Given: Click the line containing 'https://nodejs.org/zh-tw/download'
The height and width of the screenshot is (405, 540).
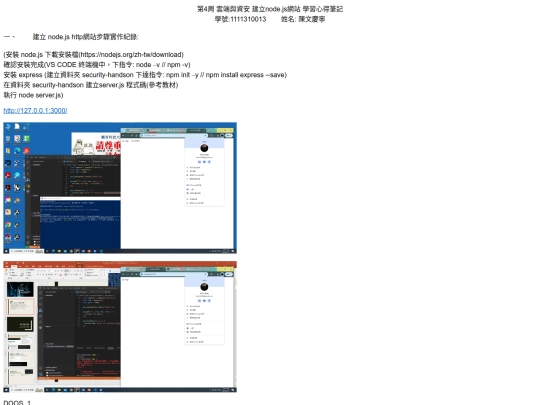Looking at the screenshot, I should pyautogui.click(x=93, y=55).
